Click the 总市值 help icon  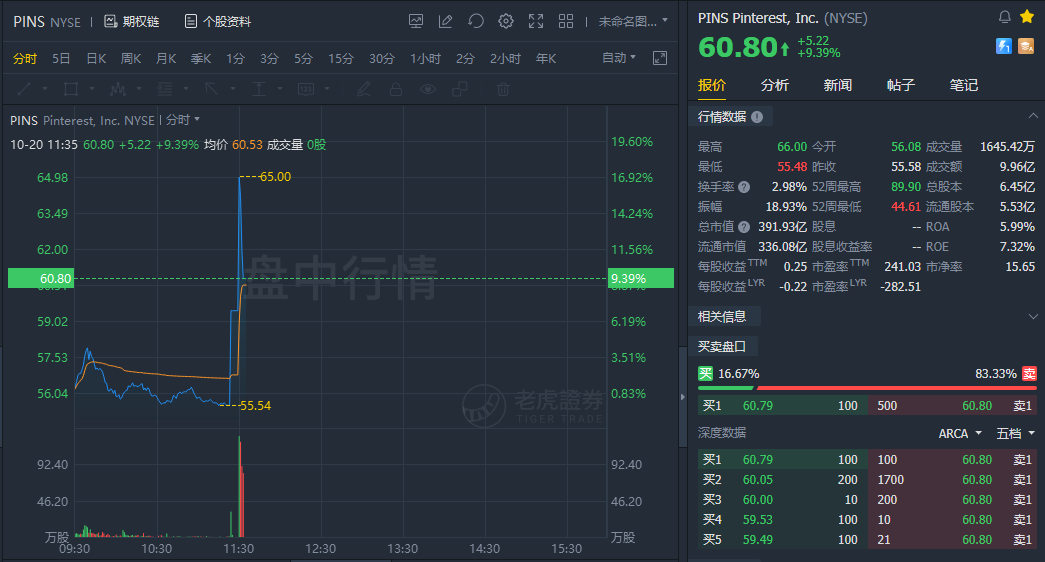(x=744, y=227)
